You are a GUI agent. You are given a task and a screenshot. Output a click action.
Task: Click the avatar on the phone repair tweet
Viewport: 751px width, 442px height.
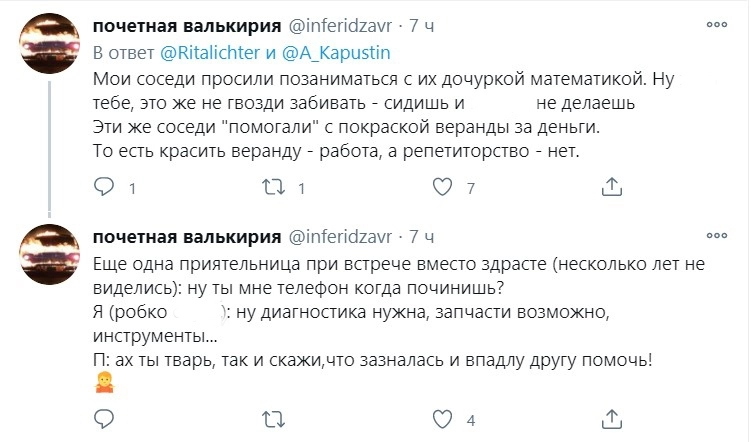(51, 264)
